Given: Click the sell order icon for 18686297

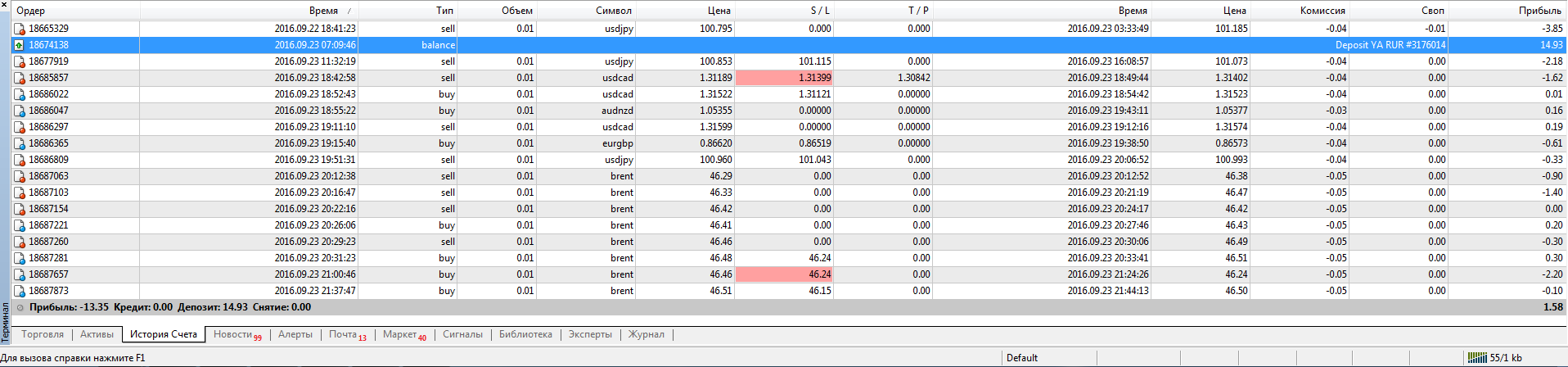Looking at the screenshot, I should (19, 127).
